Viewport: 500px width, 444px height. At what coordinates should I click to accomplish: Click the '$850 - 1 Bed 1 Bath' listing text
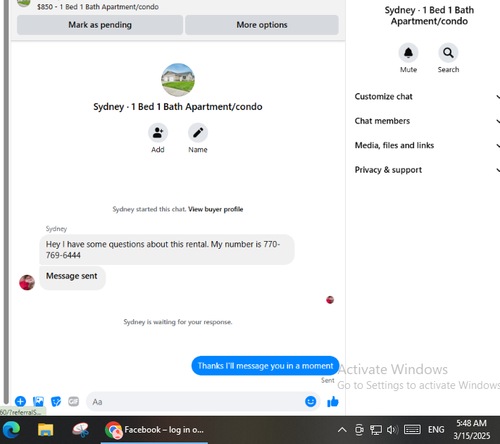tap(98, 7)
